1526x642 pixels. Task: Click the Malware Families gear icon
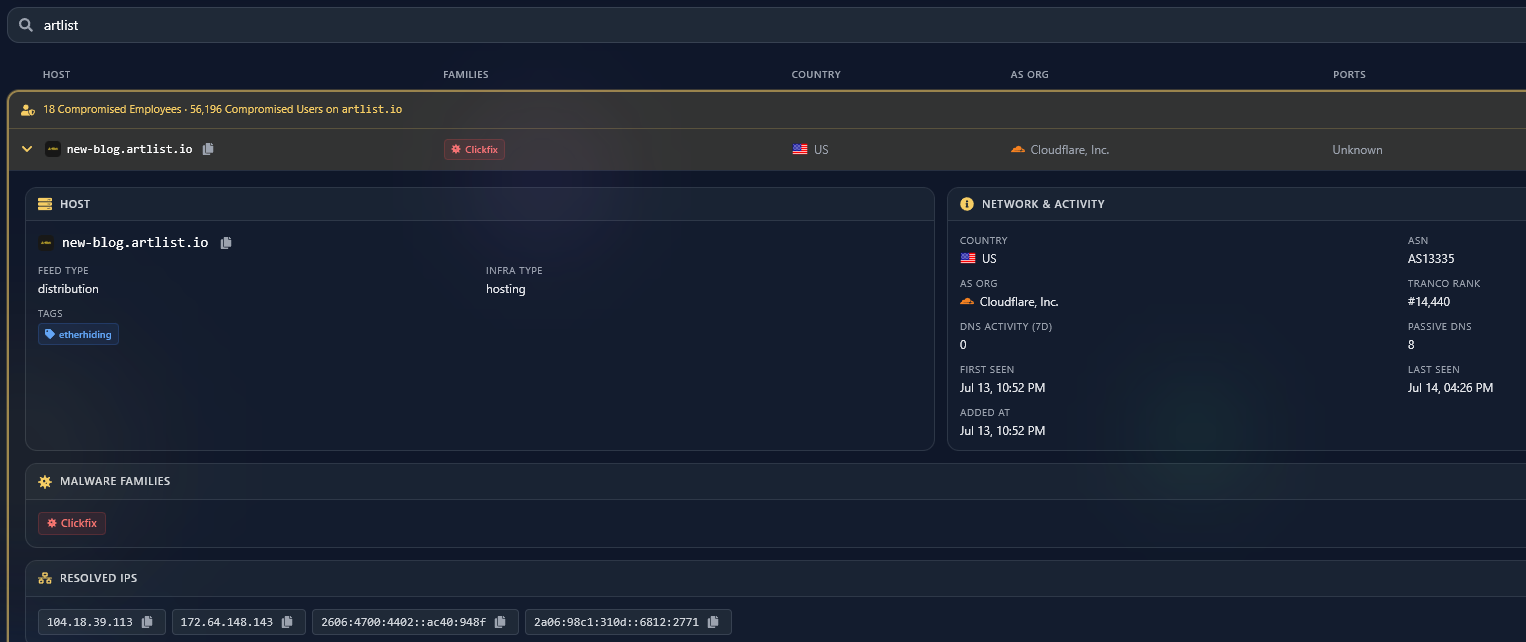pyautogui.click(x=45, y=481)
